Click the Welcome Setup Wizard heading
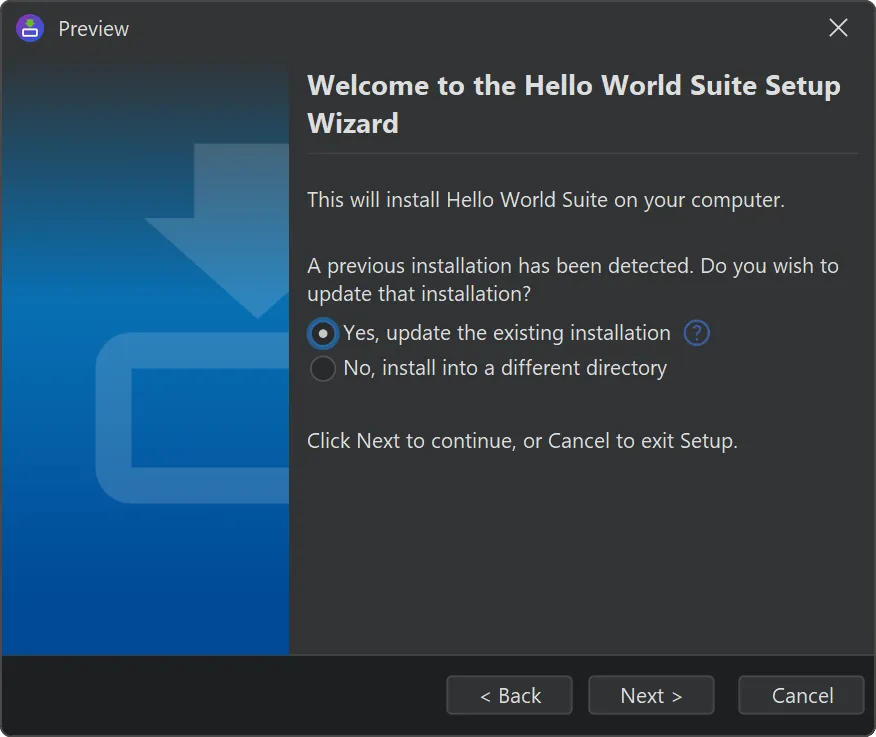 click(x=573, y=104)
